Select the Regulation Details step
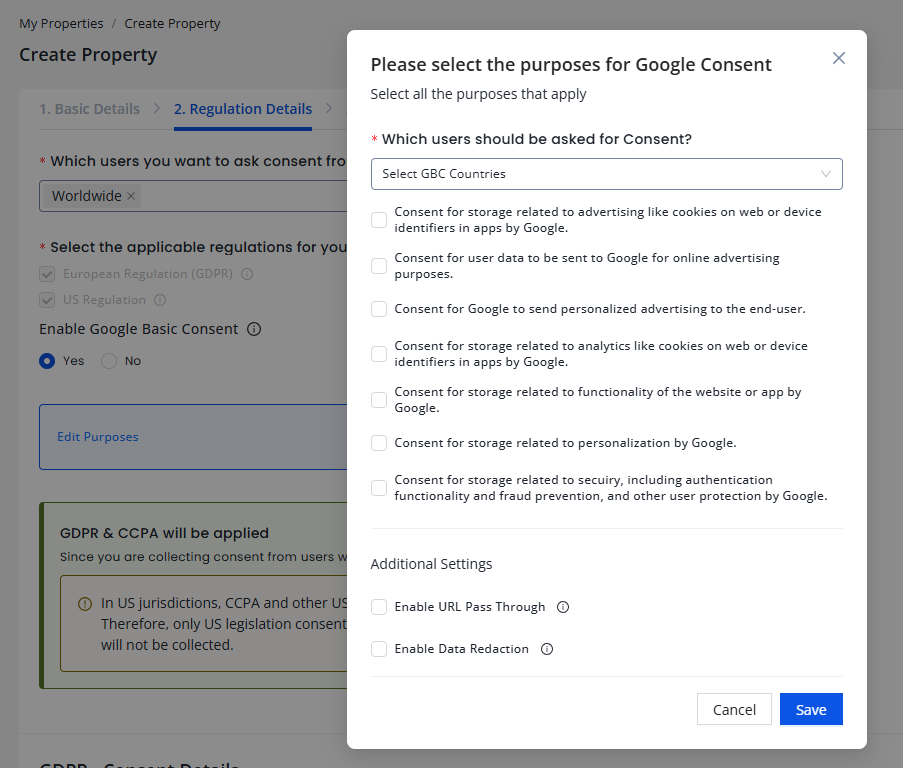 [242, 108]
